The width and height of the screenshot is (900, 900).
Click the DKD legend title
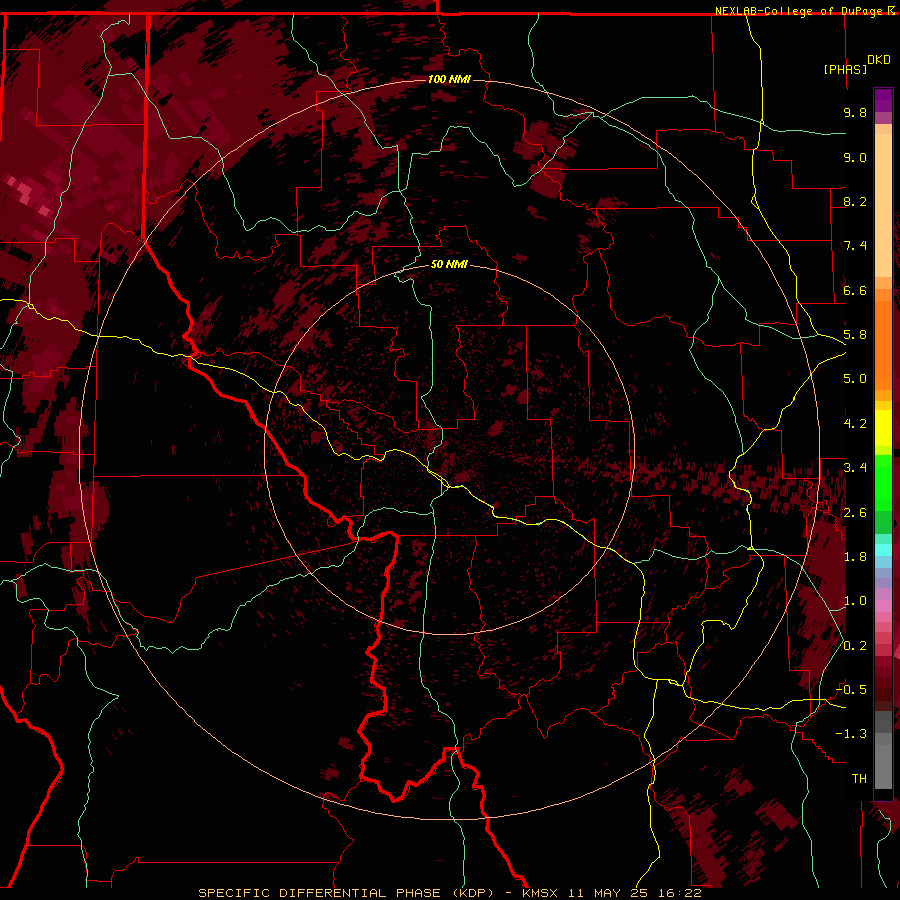(879, 60)
